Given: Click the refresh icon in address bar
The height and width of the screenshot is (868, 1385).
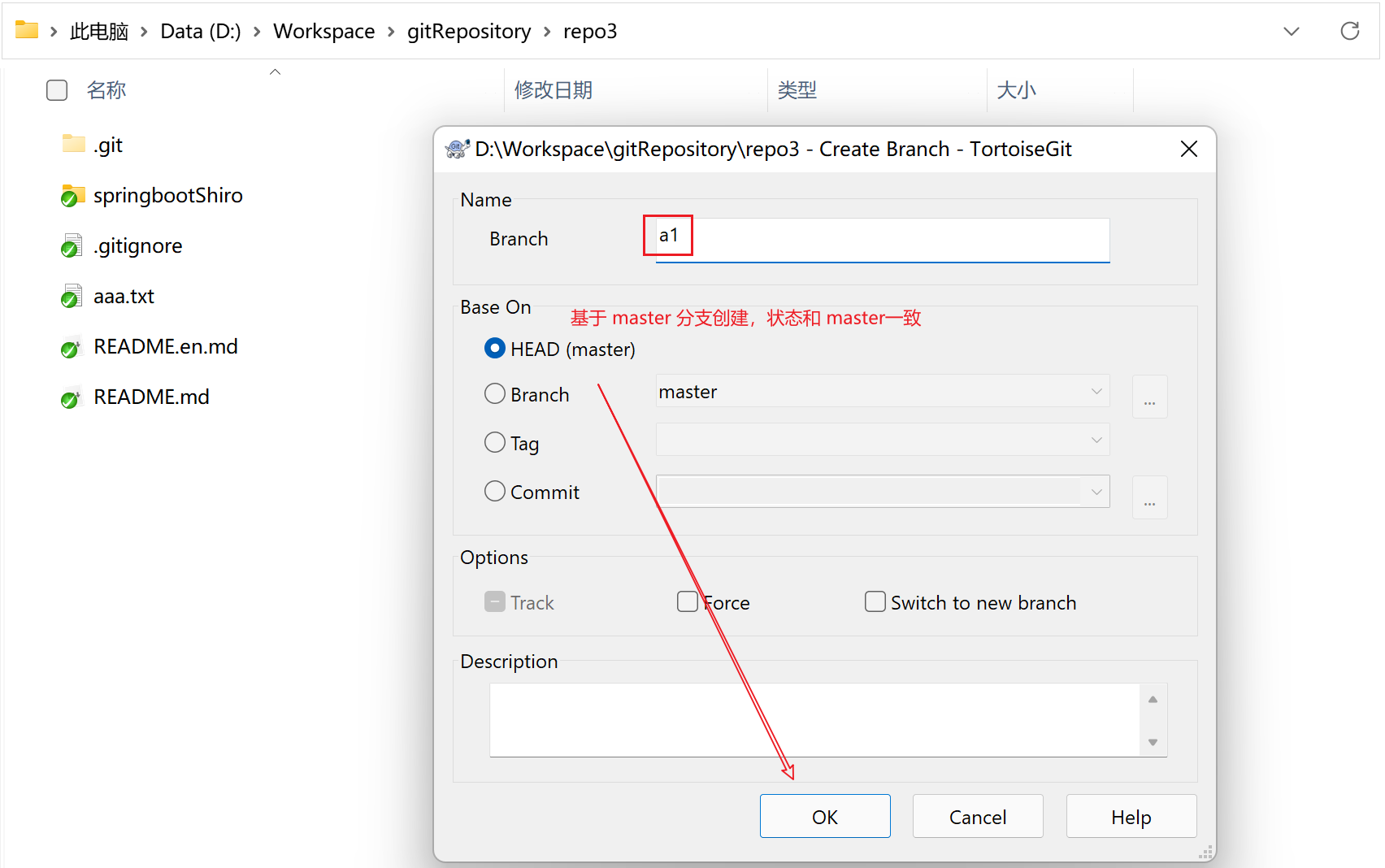Looking at the screenshot, I should 1349,31.
